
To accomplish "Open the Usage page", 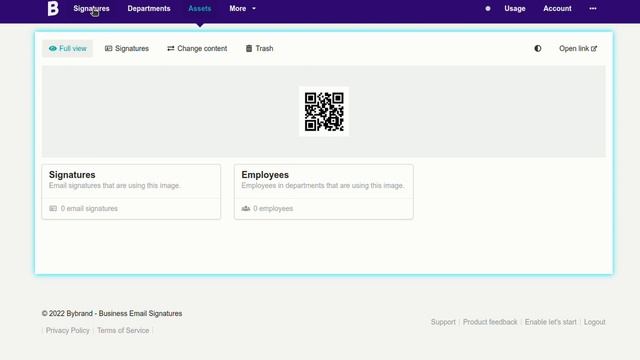I will [515, 9].
